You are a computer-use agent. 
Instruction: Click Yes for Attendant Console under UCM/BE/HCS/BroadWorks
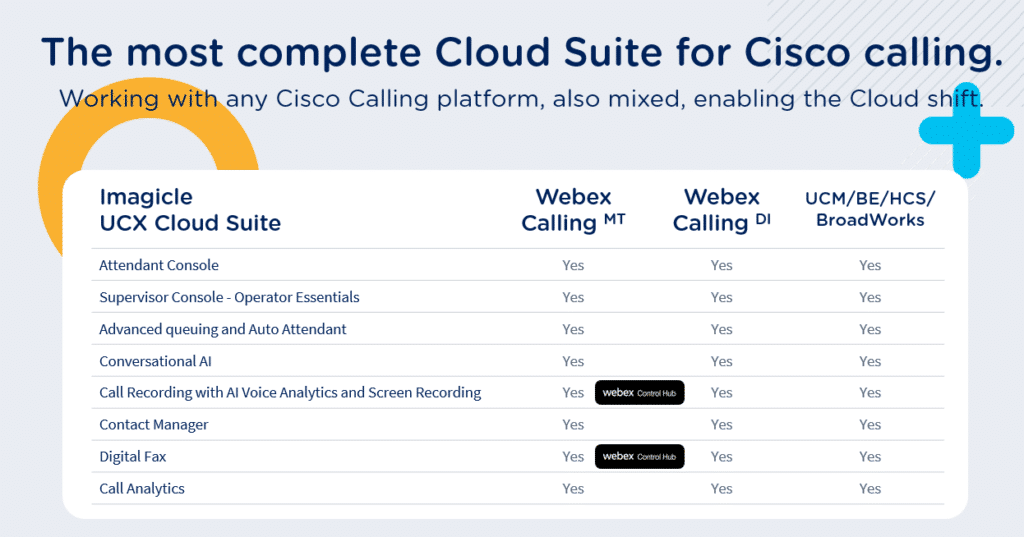click(x=870, y=265)
